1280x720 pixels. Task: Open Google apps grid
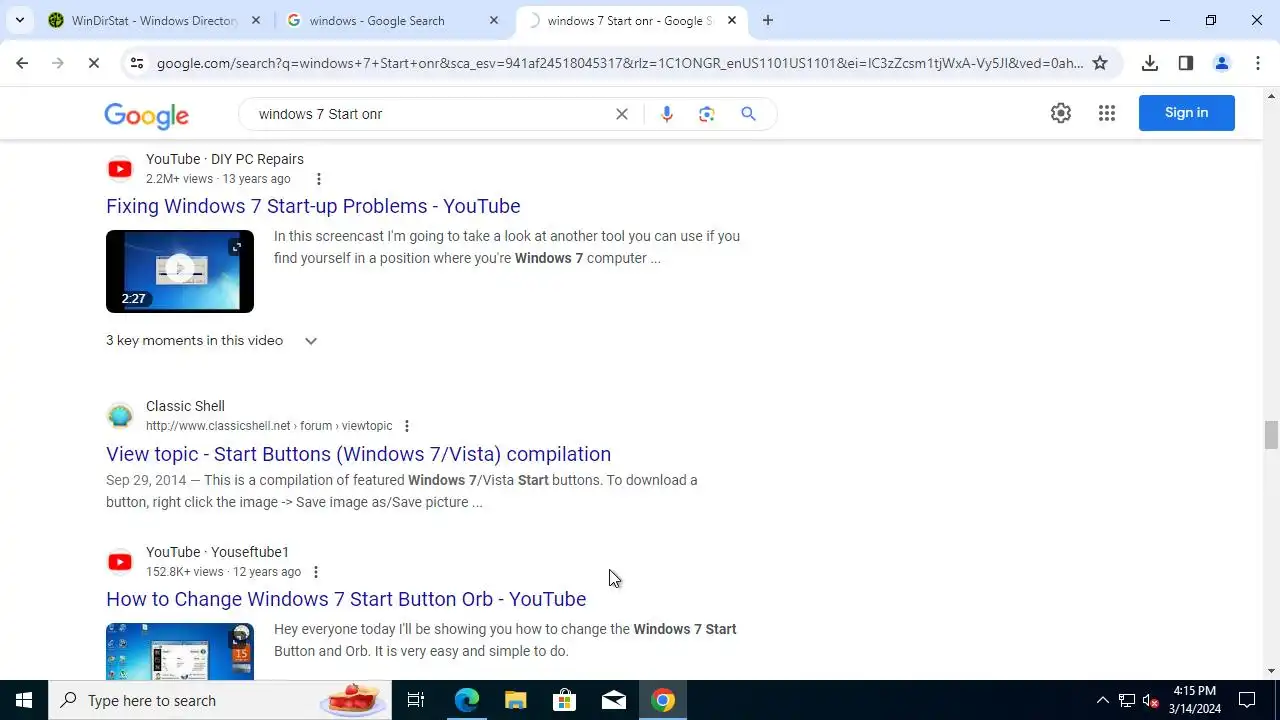pos(1107,113)
